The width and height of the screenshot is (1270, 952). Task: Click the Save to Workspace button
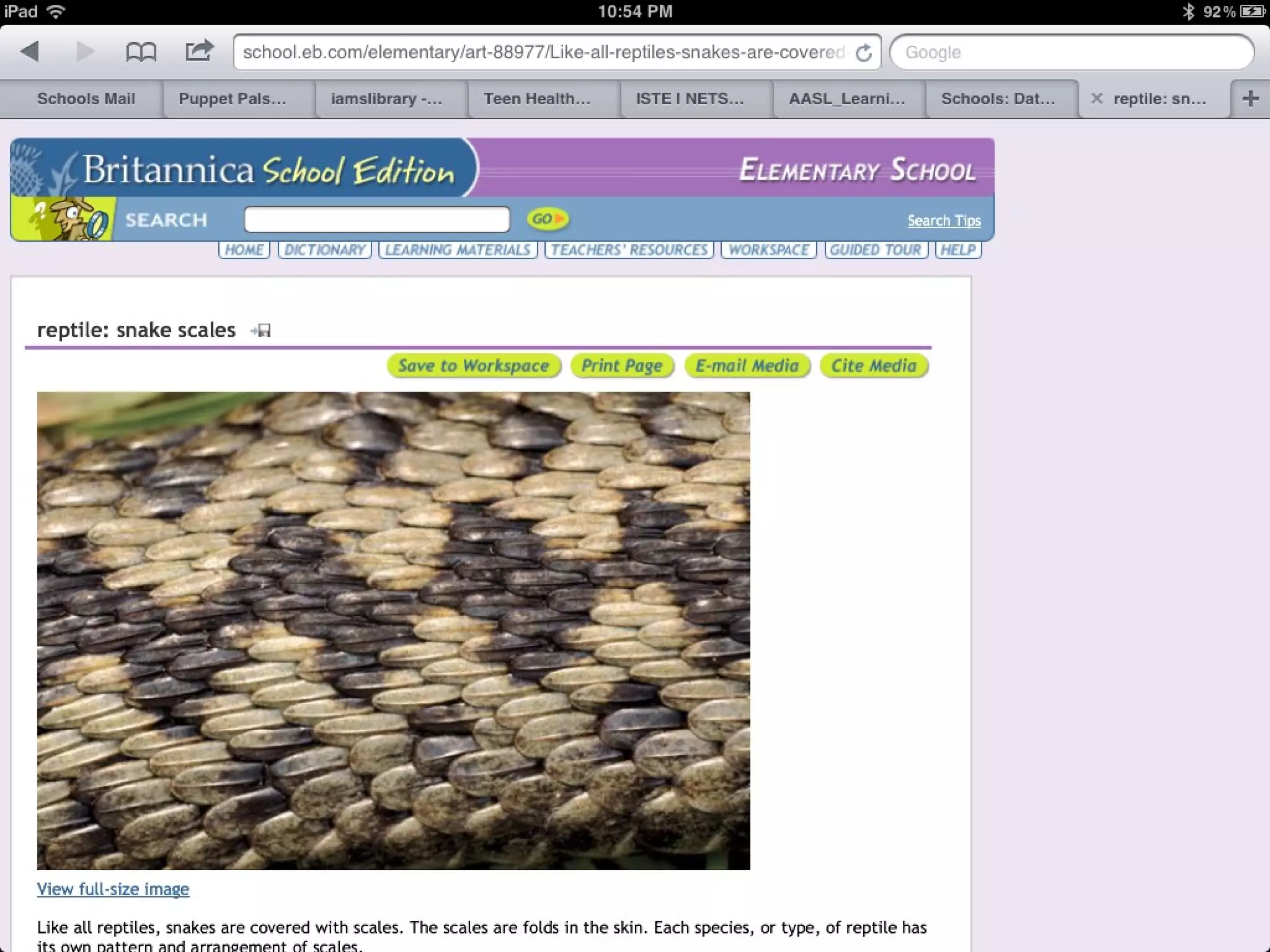pos(474,366)
